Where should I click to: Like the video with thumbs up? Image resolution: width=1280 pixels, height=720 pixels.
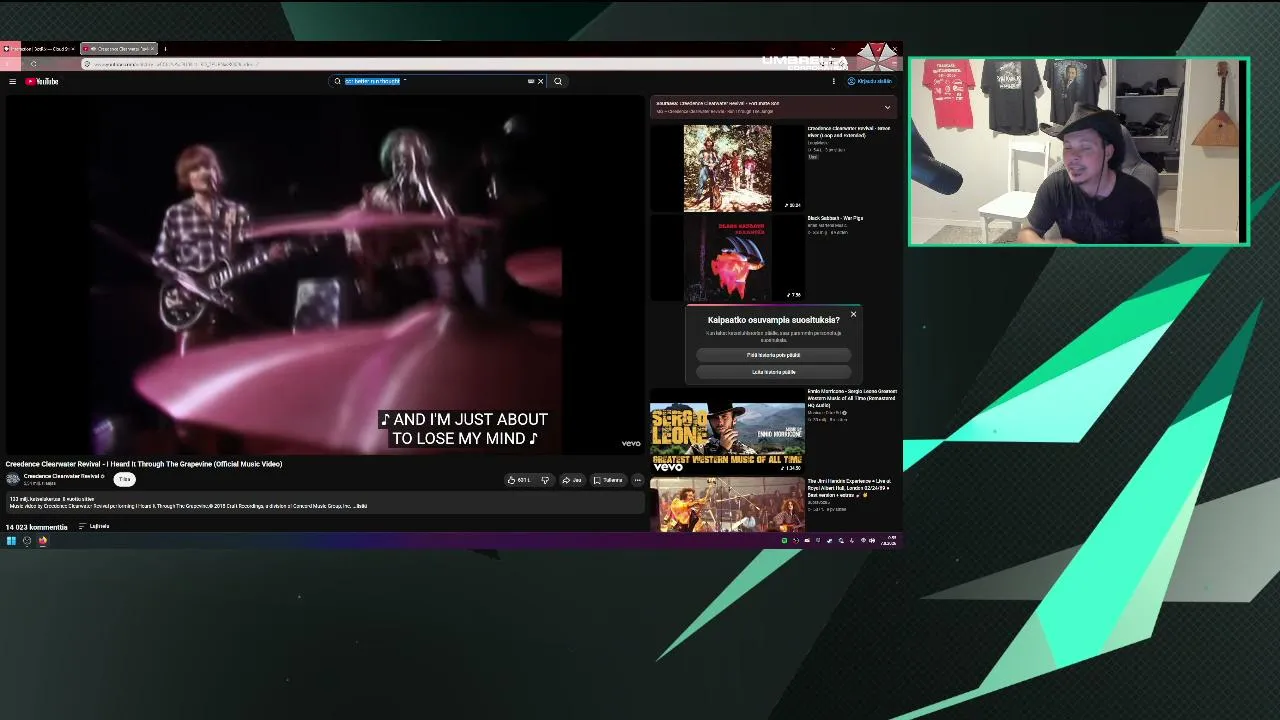518,480
